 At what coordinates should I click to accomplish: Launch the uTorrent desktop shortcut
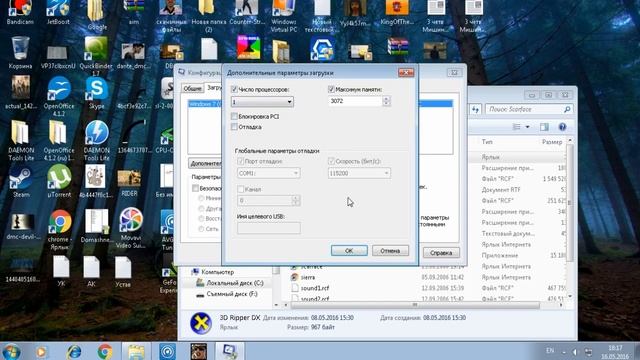tap(59, 181)
